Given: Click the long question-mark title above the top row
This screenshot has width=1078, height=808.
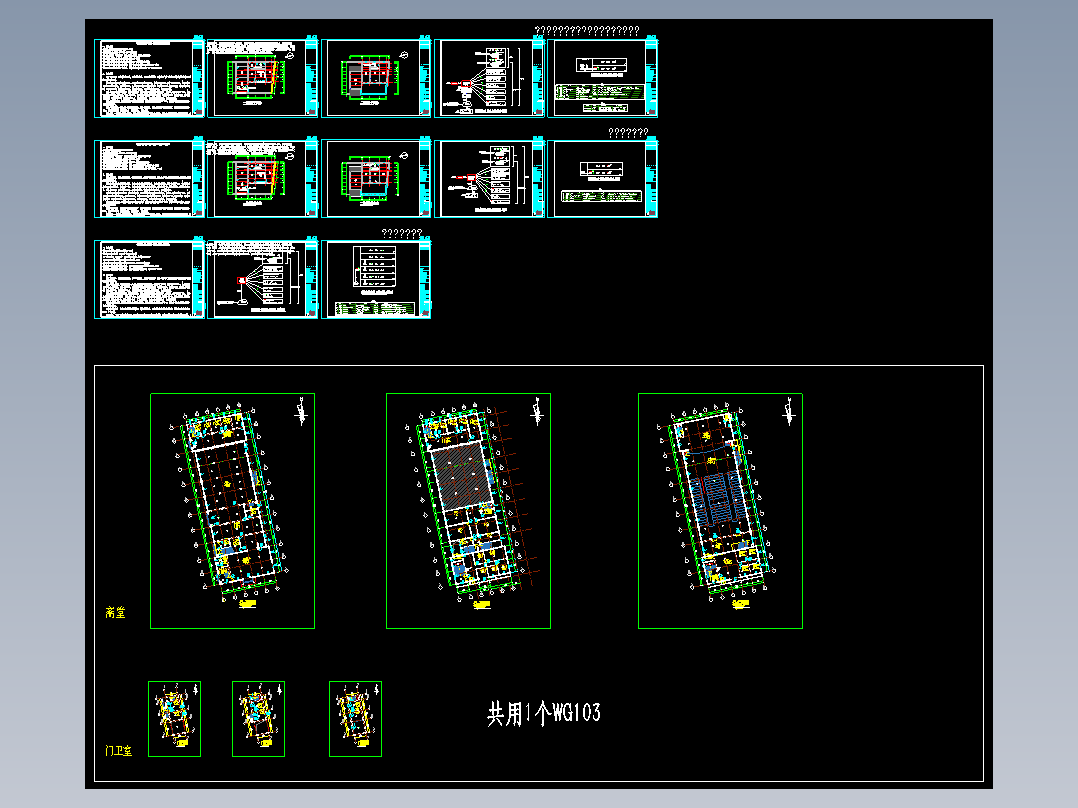Looking at the screenshot, I should point(587,30).
